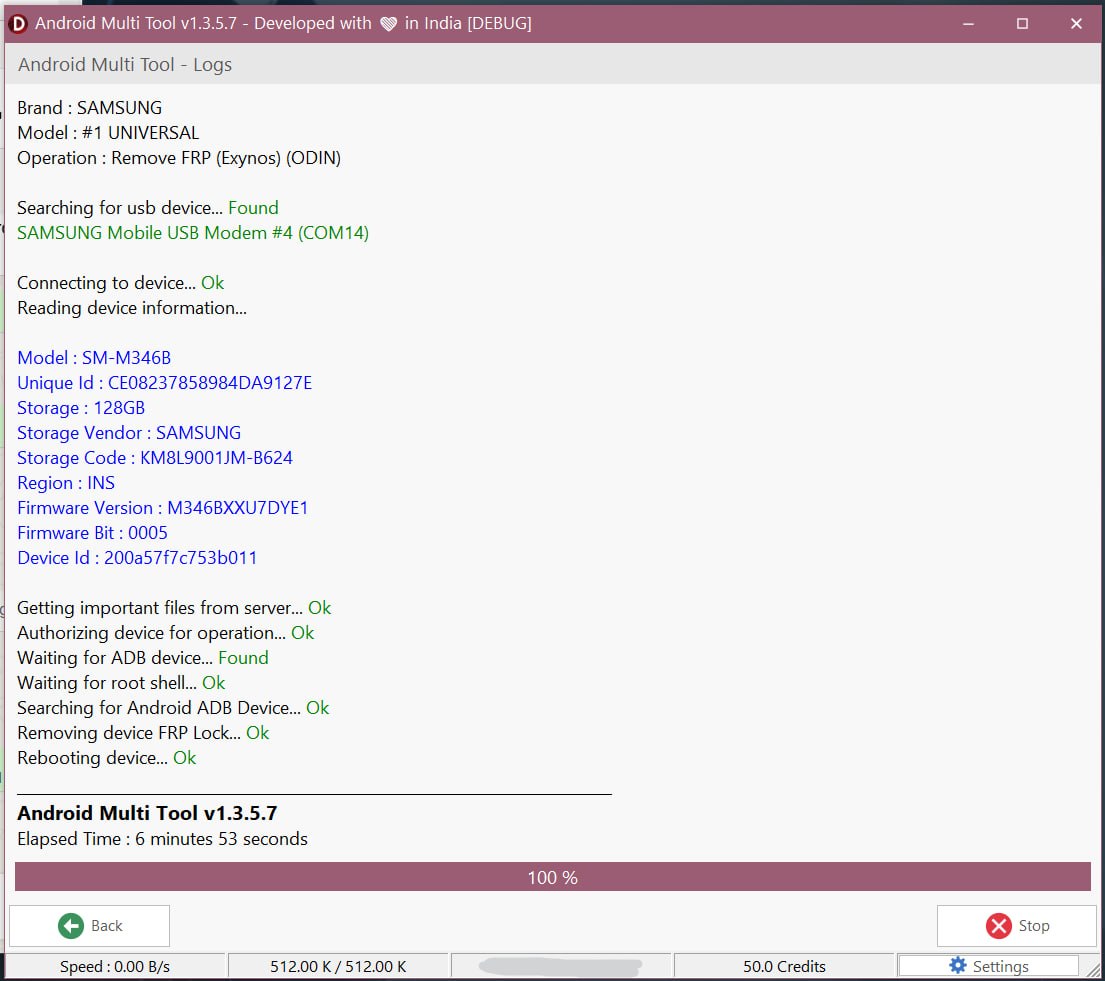Click the Back button
Viewport: 1105px width, 981px height.
[89, 925]
